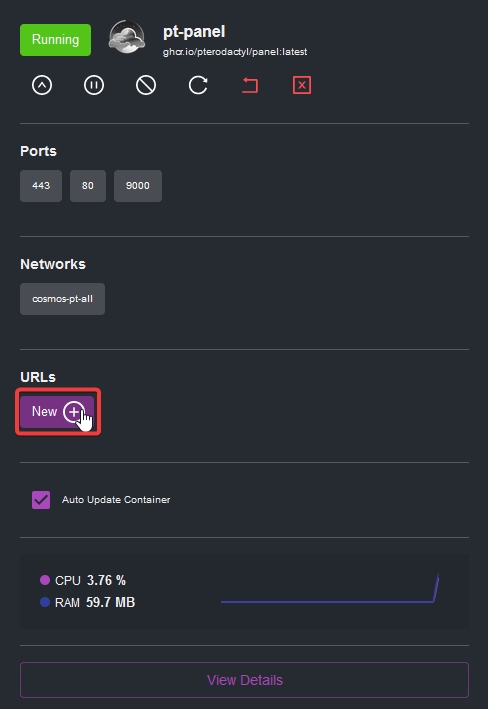488x709 pixels.
Task: Toggle the RAM series legend dot
Action: 45,602
